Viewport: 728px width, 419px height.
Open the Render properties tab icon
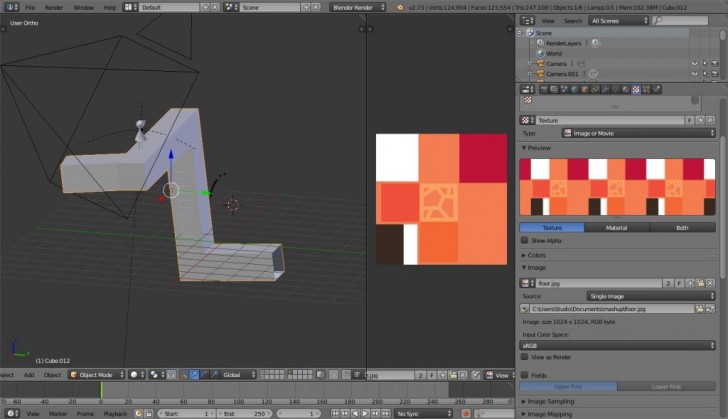tap(544, 89)
